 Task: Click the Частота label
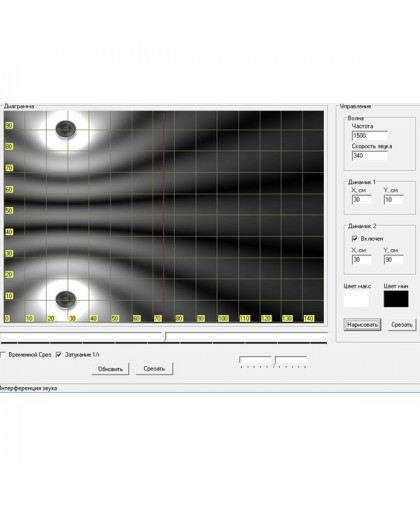coord(362,126)
